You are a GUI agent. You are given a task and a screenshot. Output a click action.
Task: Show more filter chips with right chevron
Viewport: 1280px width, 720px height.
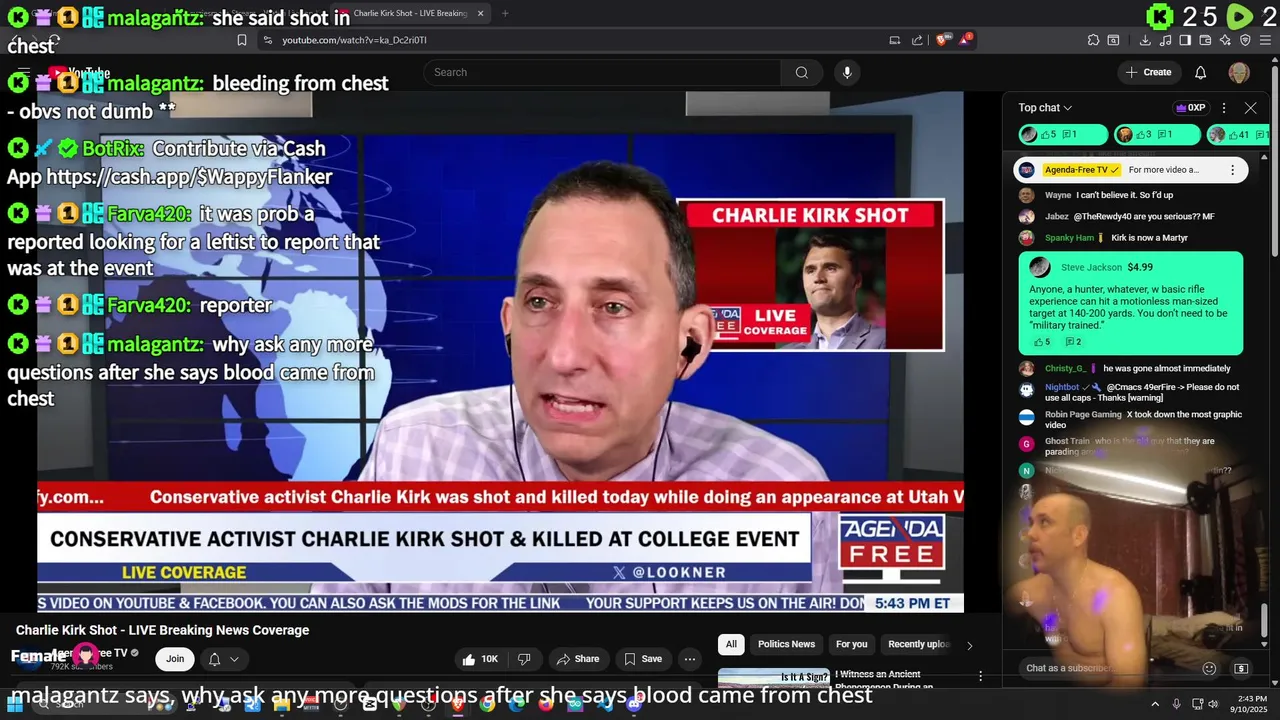pos(969,645)
